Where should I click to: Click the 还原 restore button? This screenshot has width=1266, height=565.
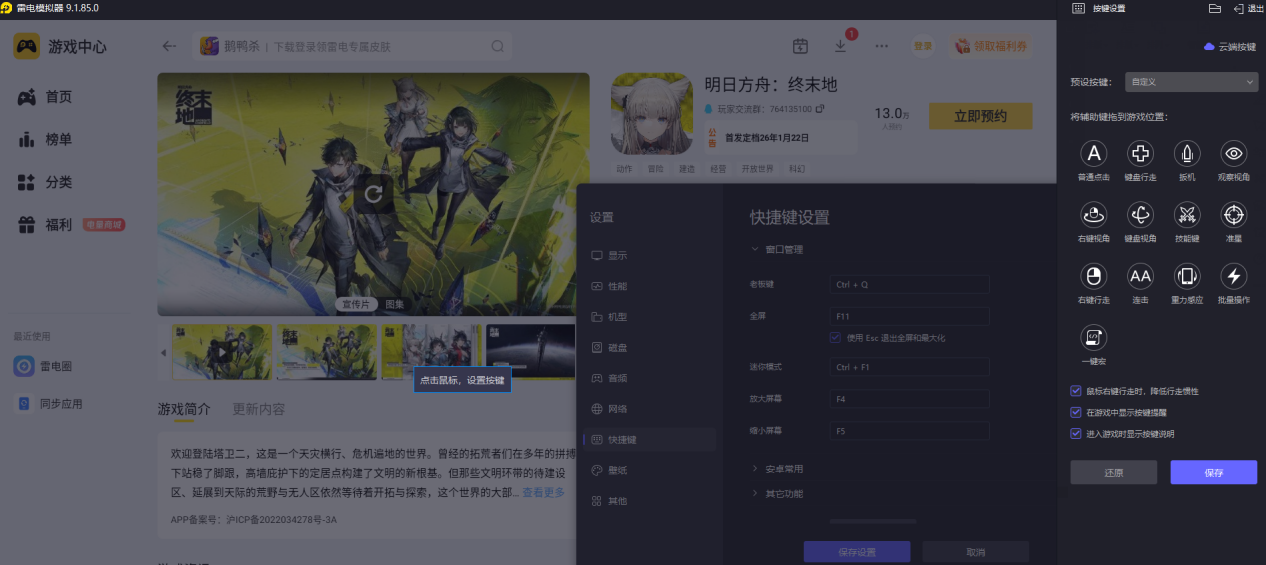pos(1113,473)
